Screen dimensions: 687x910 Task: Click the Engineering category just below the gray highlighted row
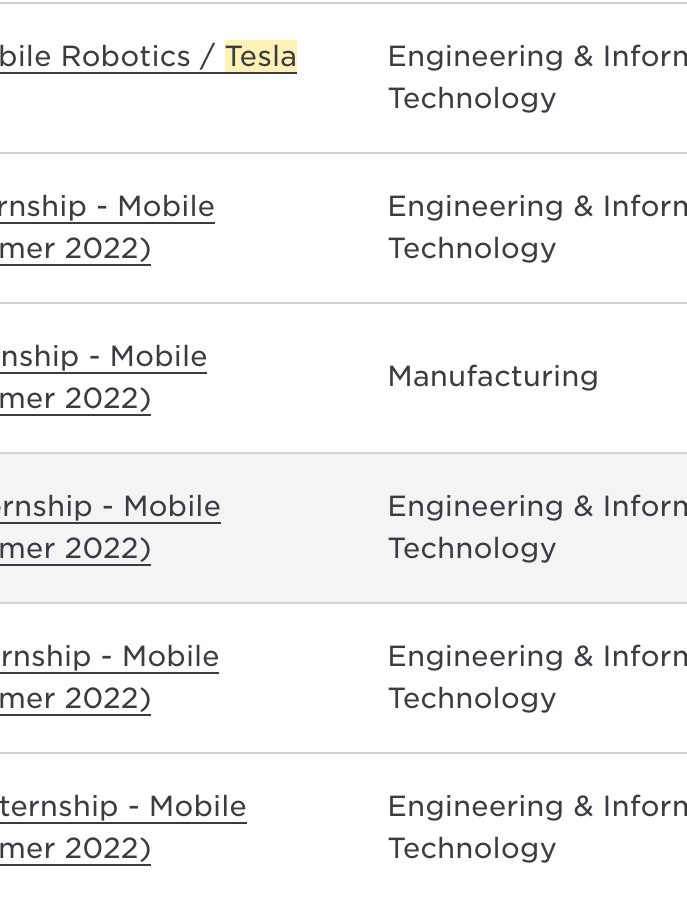point(537,677)
